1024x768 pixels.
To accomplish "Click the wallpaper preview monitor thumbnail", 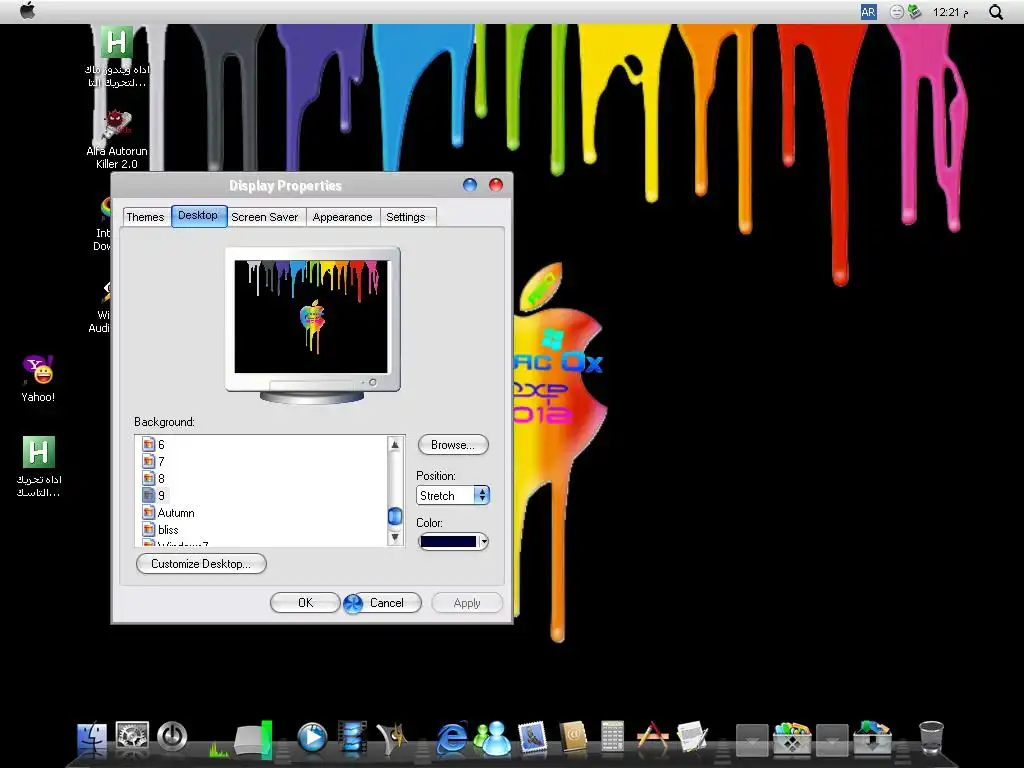I will pyautogui.click(x=312, y=326).
